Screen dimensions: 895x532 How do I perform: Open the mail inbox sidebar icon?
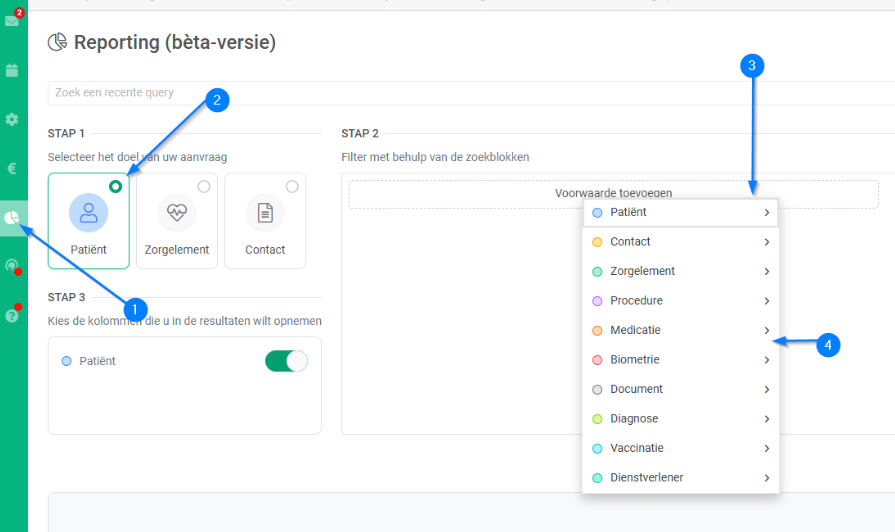coord(12,20)
